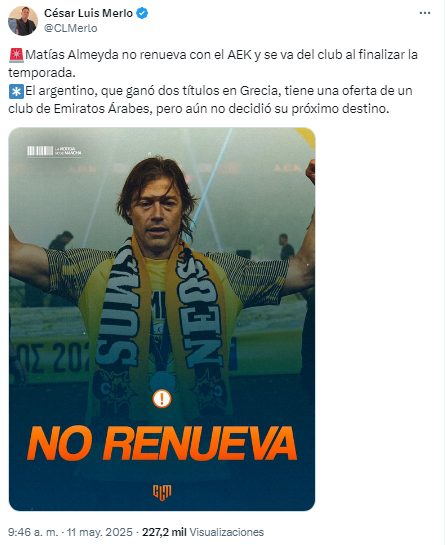Select the NO RENUEVA headline in the image
445x545 pixels.
coord(162,444)
